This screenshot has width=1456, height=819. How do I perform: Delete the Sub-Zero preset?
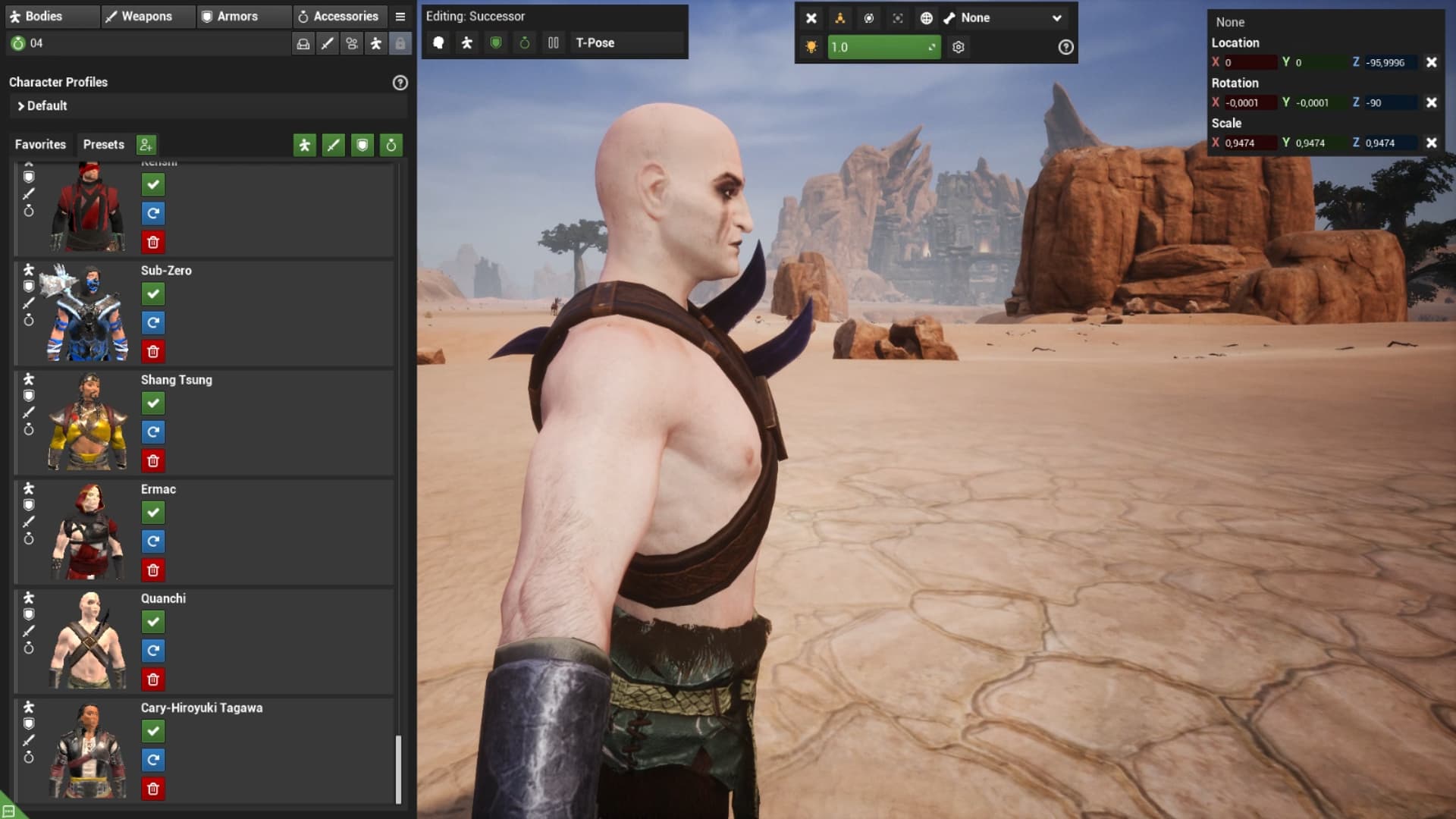click(x=153, y=352)
